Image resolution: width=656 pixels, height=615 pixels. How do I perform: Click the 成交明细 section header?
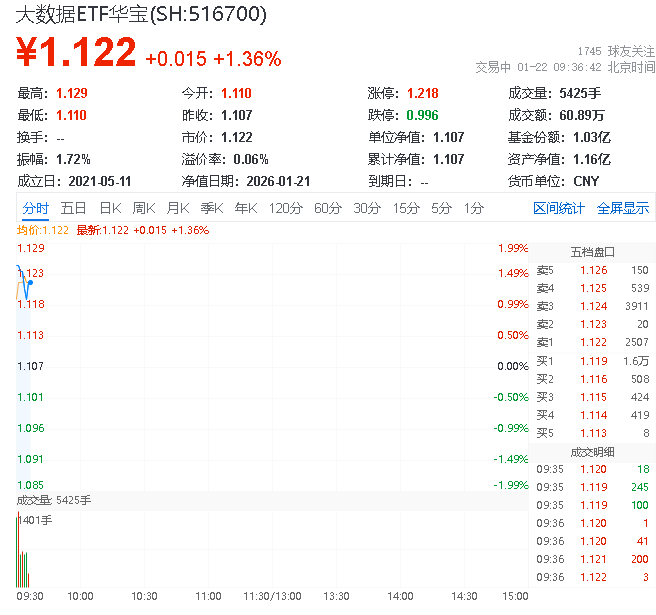[x=592, y=451]
